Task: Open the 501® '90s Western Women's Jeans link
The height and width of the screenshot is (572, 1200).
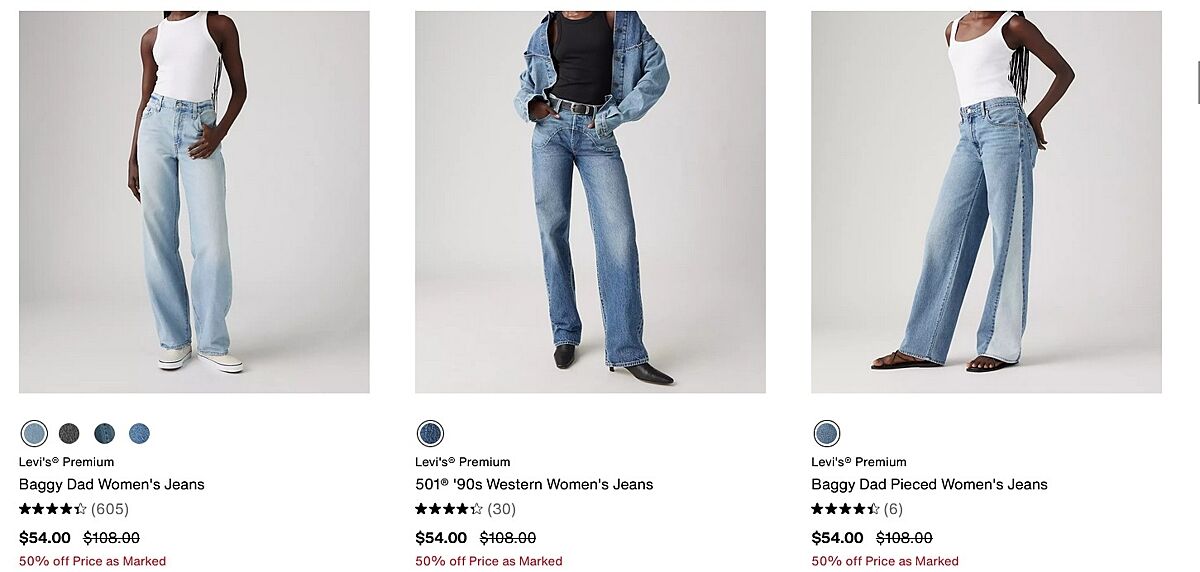Action: [x=534, y=484]
